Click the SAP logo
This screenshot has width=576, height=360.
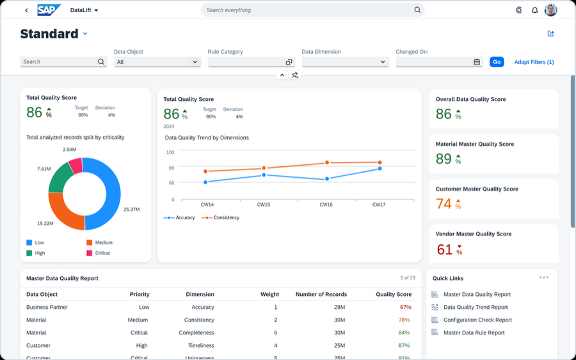pos(48,10)
